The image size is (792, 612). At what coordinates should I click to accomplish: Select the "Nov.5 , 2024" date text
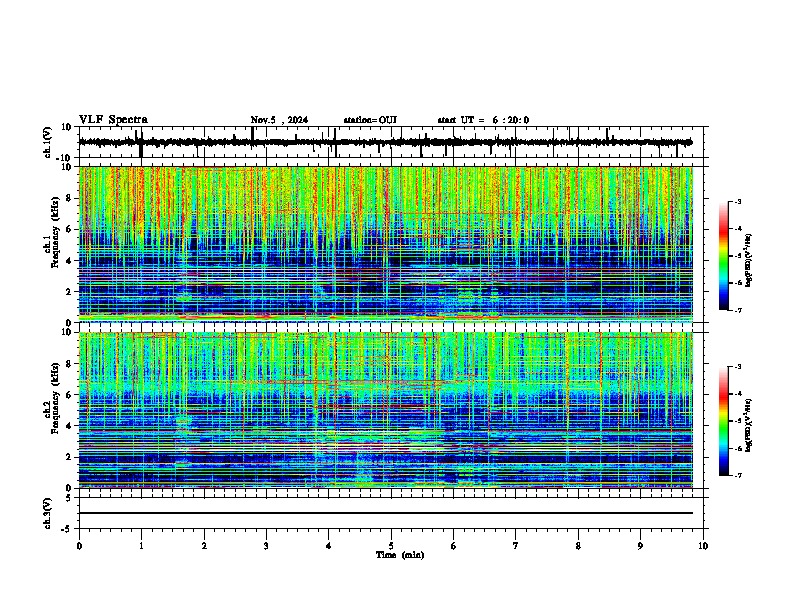pyautogui.click(x=279, y=120)
